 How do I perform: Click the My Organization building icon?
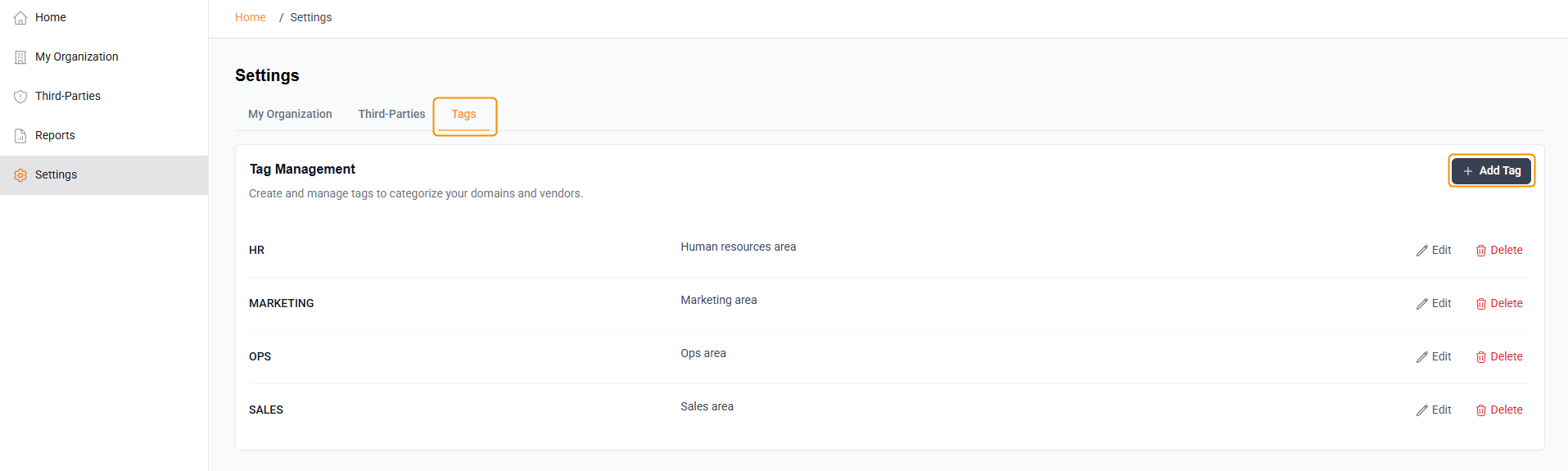(x=20, y=57)
